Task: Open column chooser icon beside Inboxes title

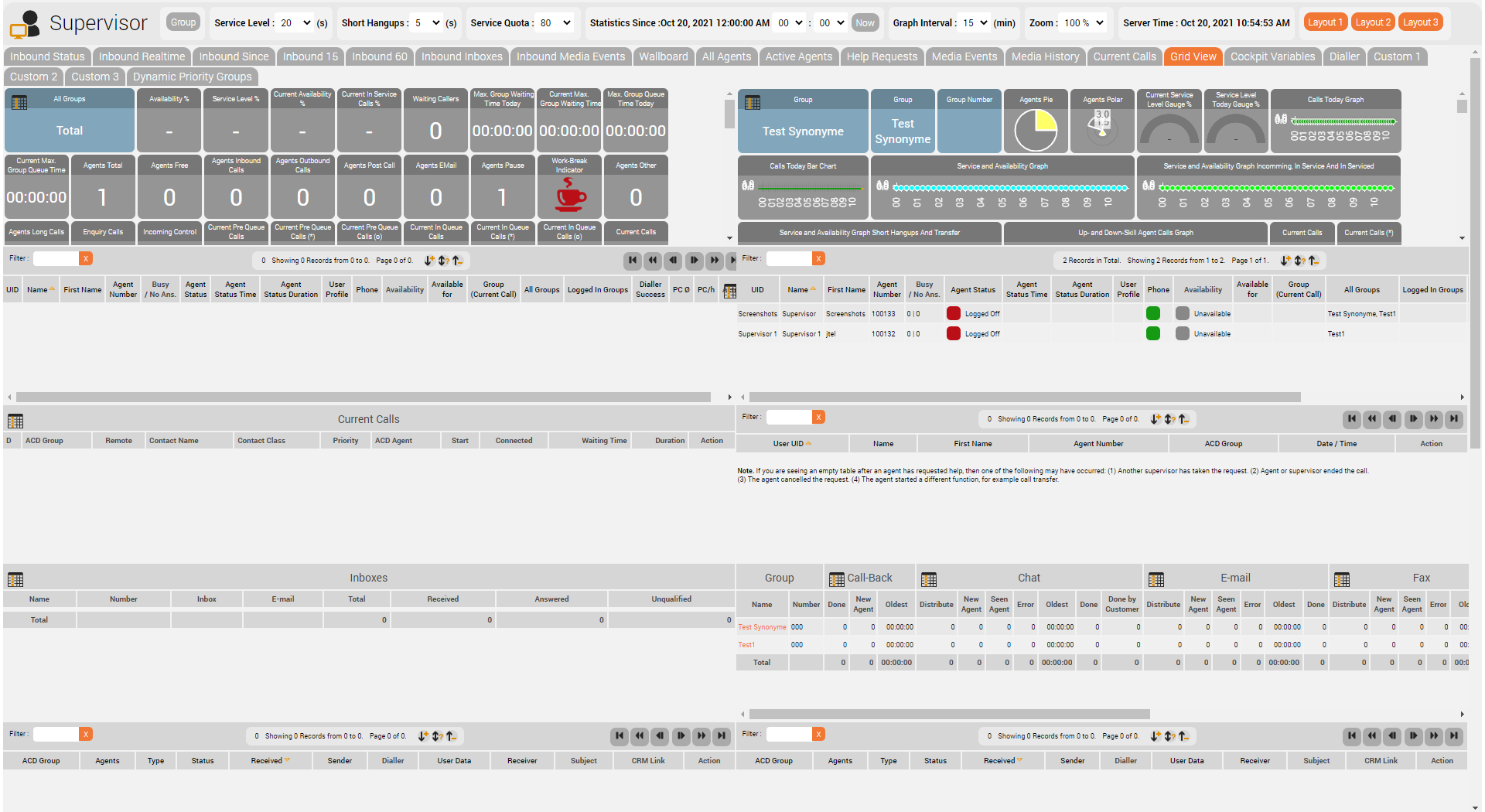Action: tap(15, 580)
